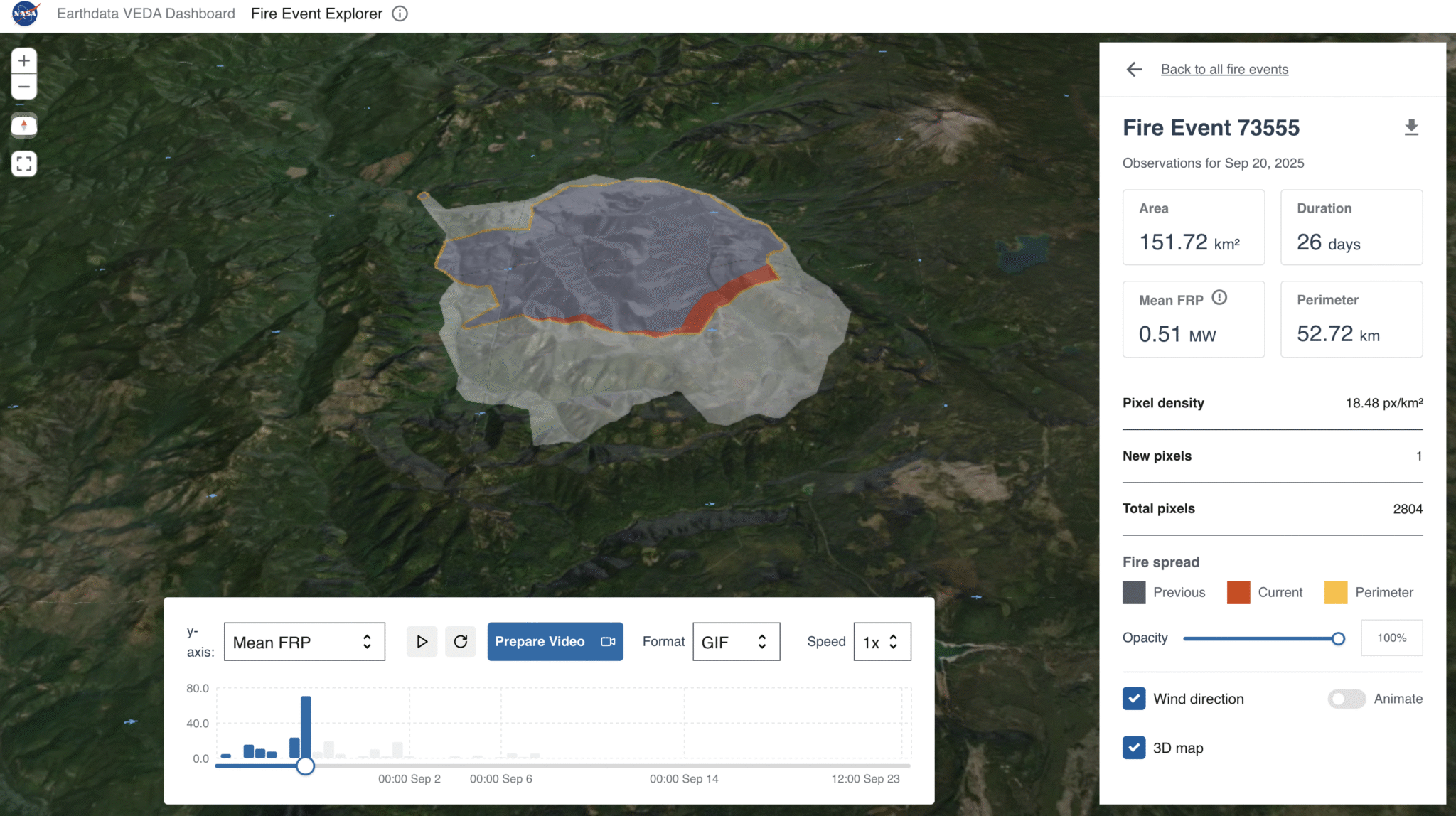Zoom out of the map
This screenshot has width=1456, height=816.
(x=23, y=86)
